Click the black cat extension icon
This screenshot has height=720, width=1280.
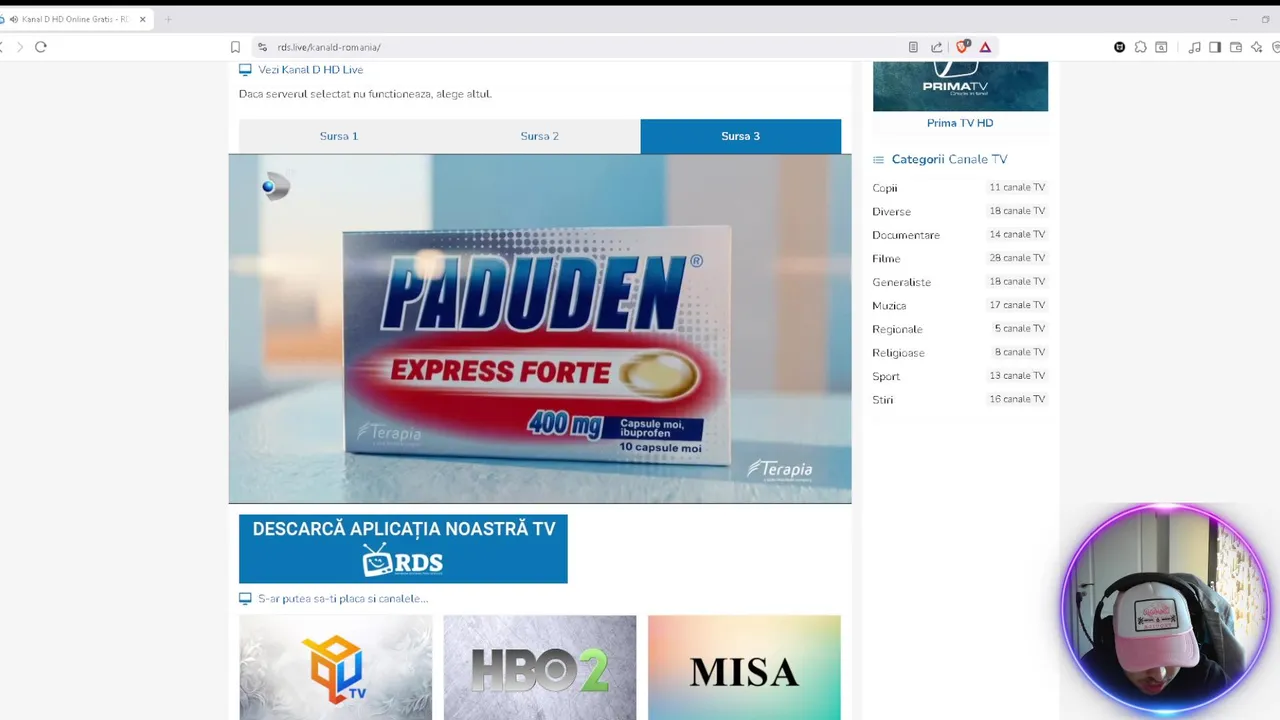1119,47
